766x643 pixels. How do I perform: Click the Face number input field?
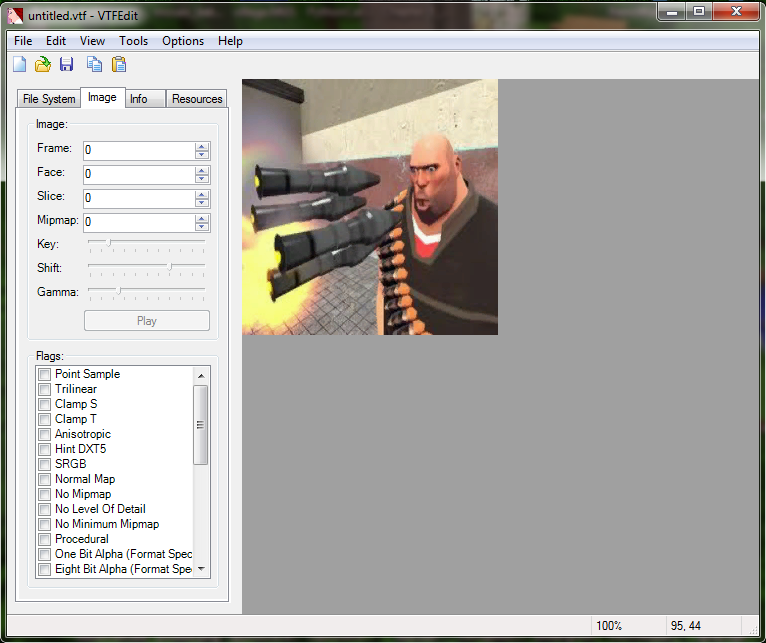pos(139,174)
